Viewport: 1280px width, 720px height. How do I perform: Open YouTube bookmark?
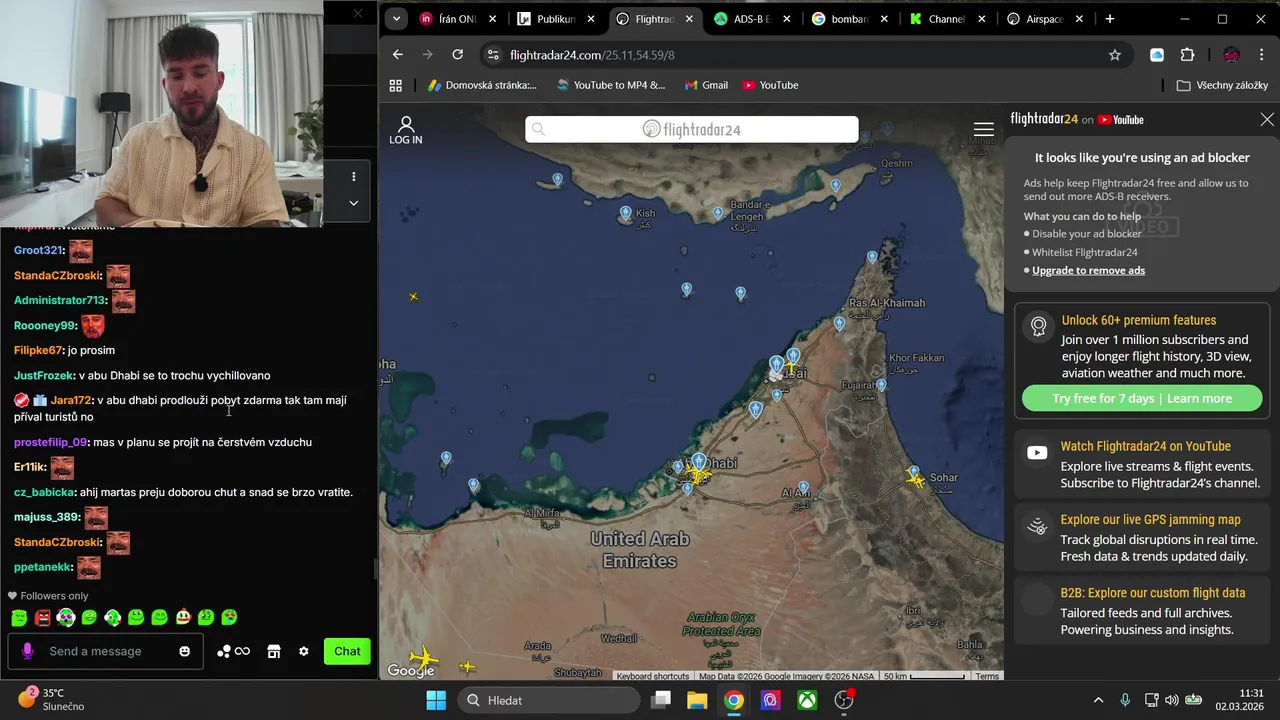coord(770,85)
